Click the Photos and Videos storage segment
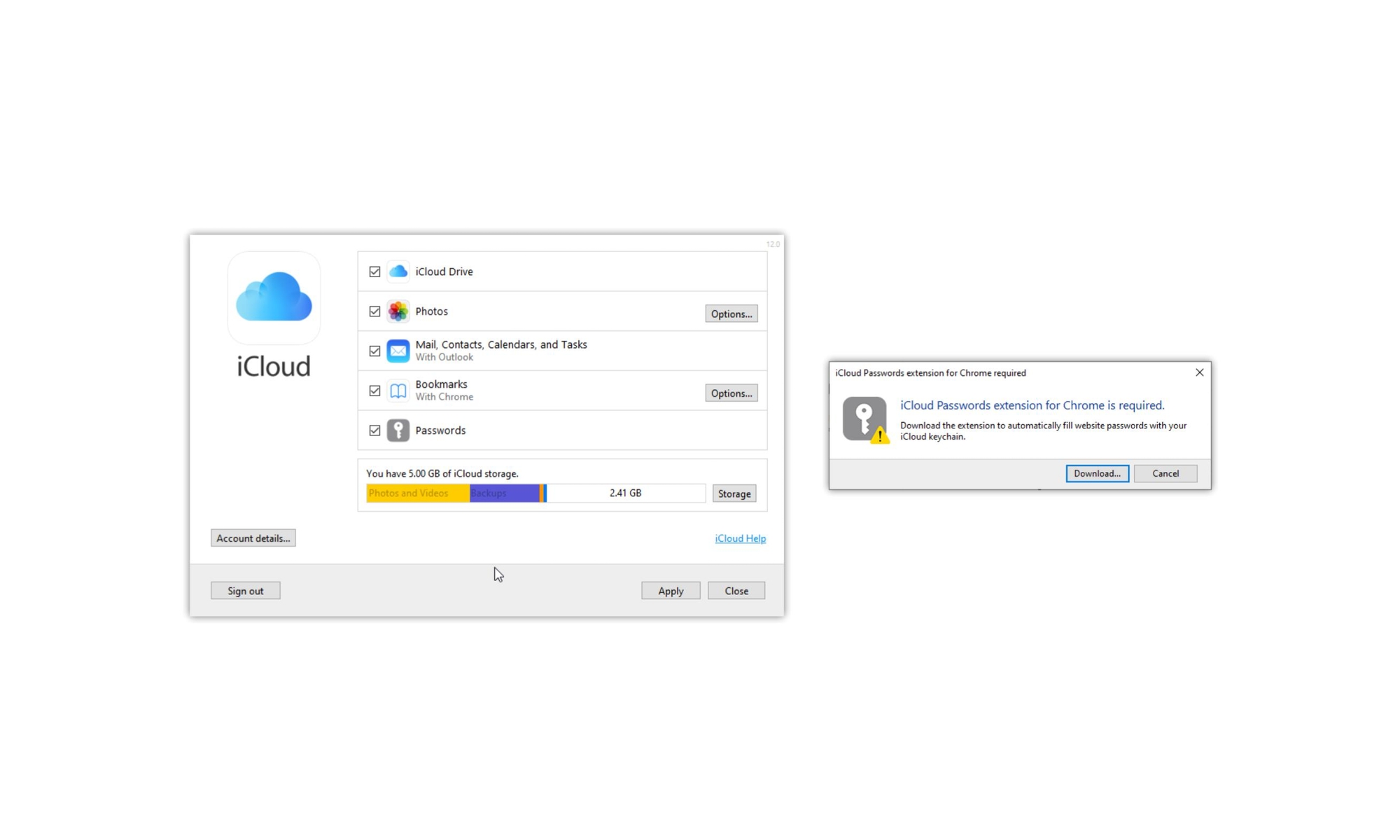 click(x=418, y=493)
